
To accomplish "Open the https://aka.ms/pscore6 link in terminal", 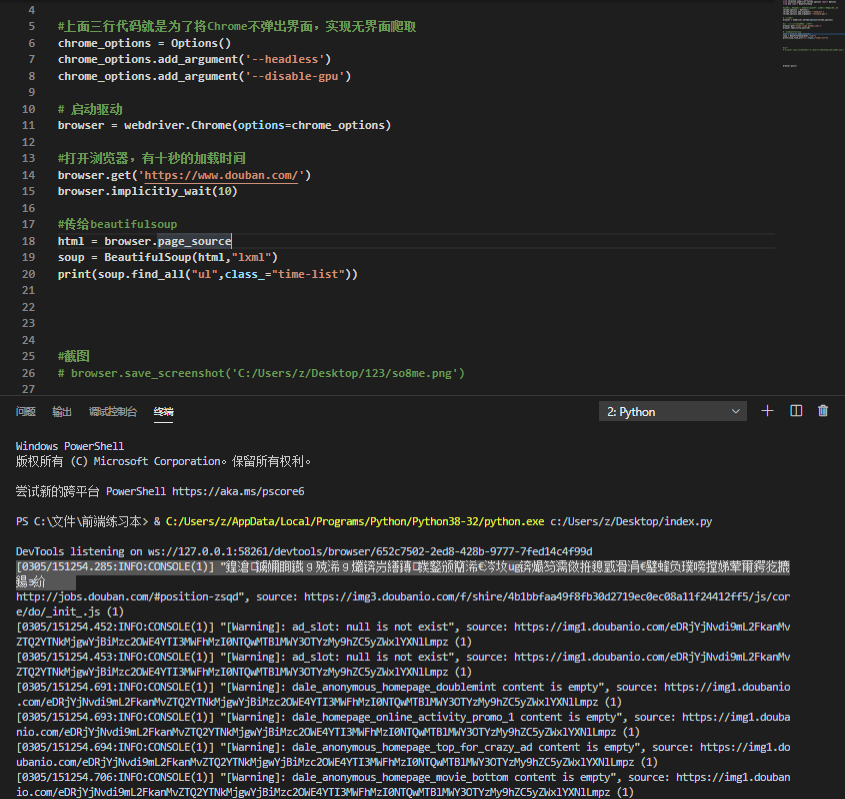I will point(238,491).
